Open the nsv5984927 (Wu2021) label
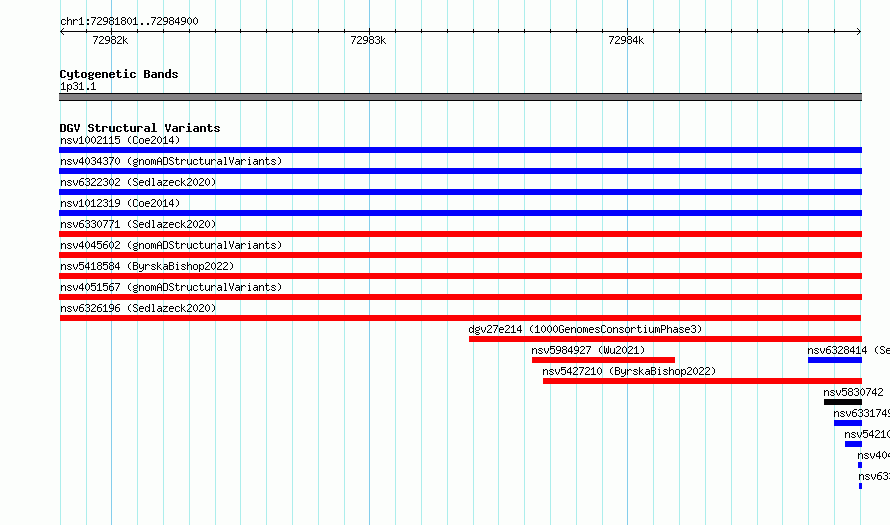This screenshot has width=890, height=525. pos(588,350)
